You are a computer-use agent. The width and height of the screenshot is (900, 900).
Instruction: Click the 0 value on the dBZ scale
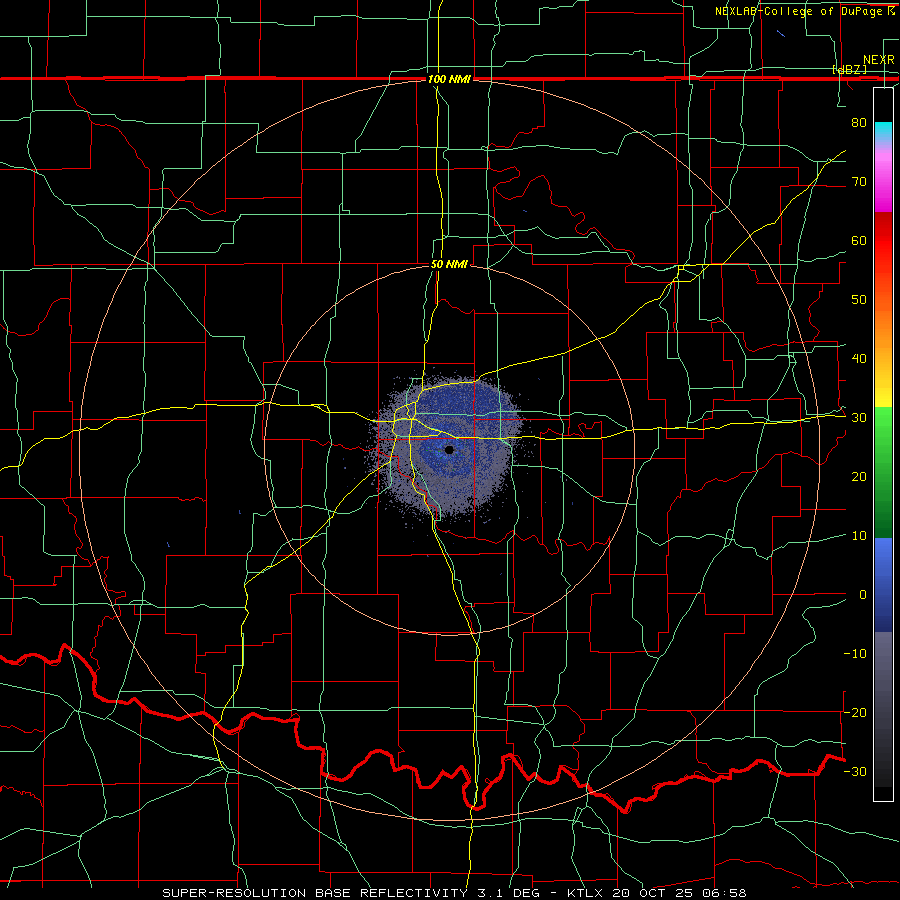(863, 595)
